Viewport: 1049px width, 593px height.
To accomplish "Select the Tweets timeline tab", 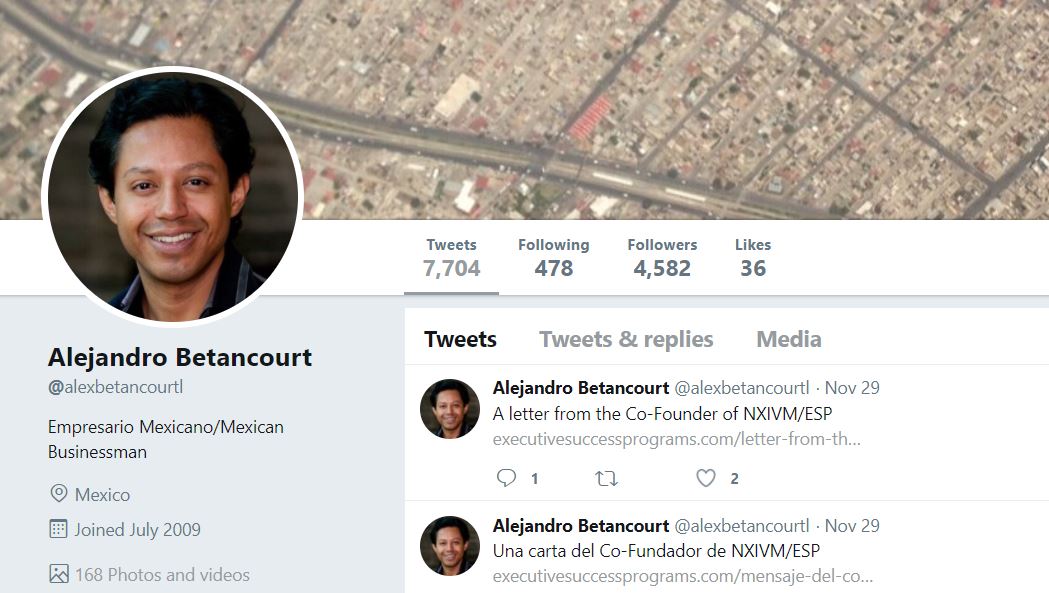I will (x=460, y=339).
